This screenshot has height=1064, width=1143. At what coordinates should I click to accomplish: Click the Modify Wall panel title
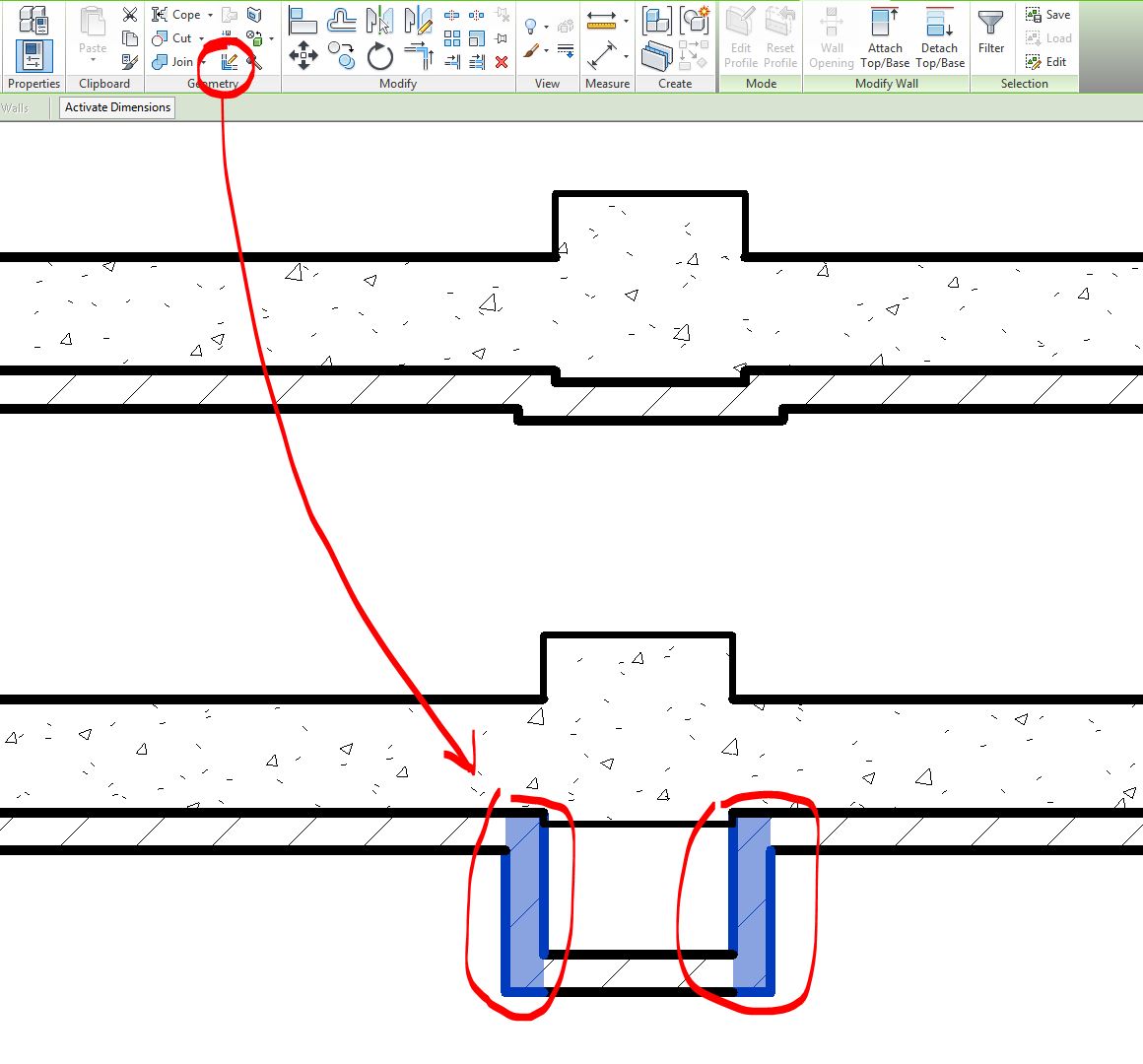tap(887, 84)
